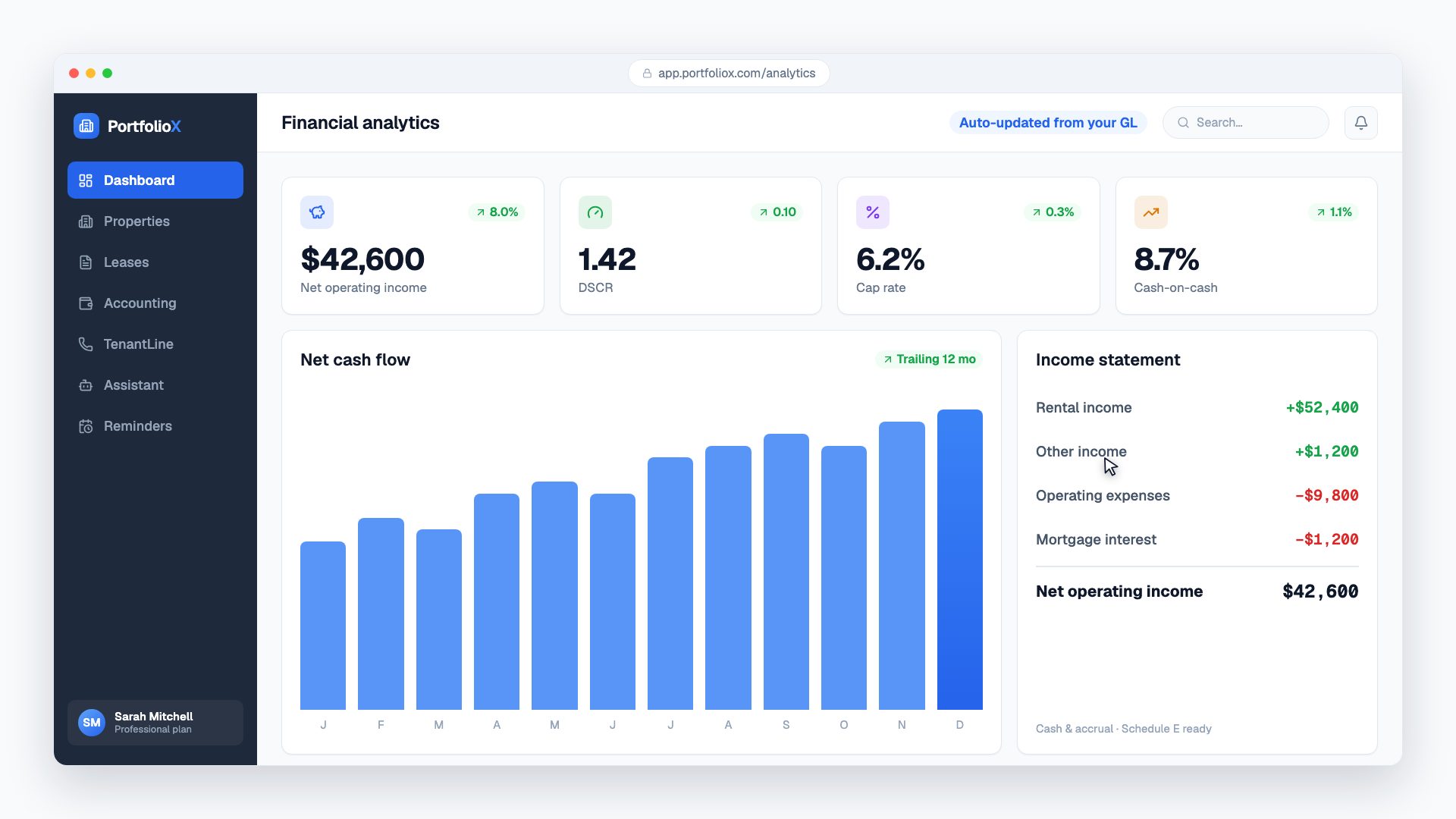Select the Assistant menu item
The image size is (1456, 819).
(x=155, y=385)
